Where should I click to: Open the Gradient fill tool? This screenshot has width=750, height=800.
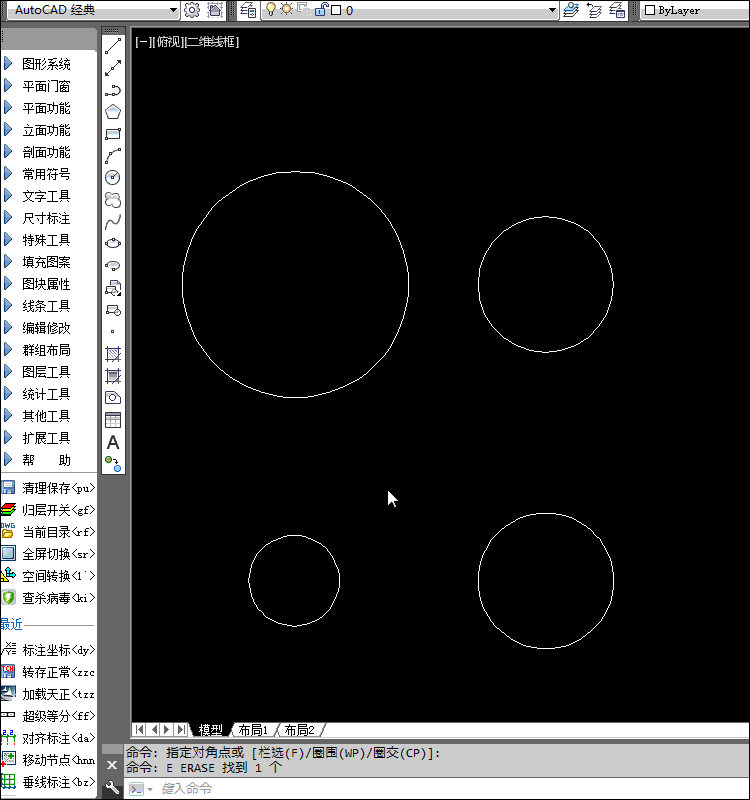coord(113,376)
